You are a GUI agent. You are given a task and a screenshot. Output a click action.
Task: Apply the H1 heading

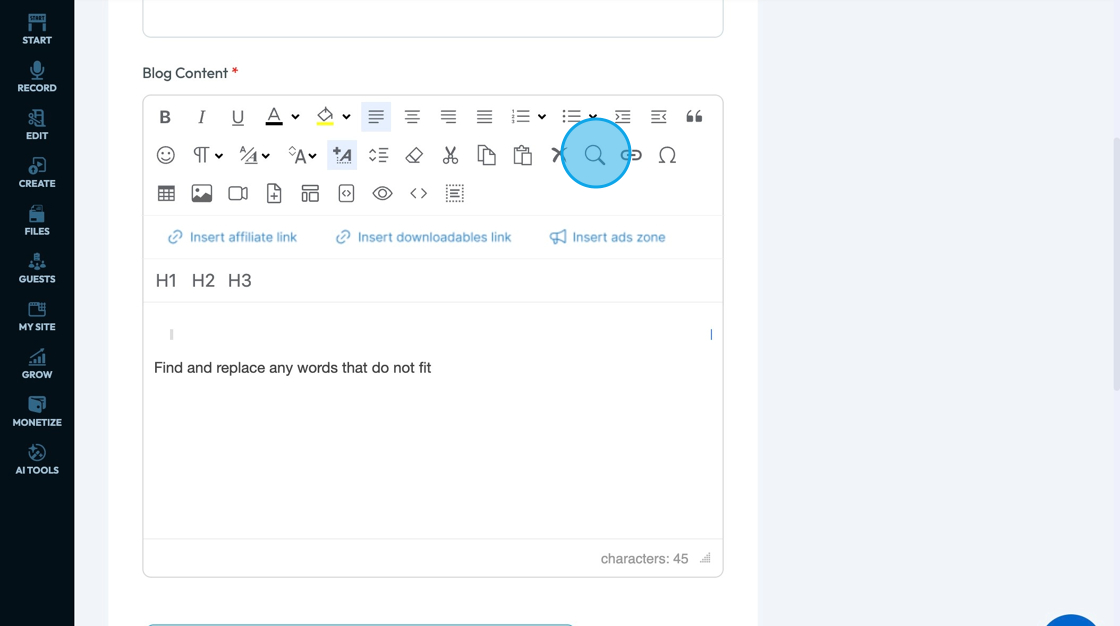tap(166, 281)
